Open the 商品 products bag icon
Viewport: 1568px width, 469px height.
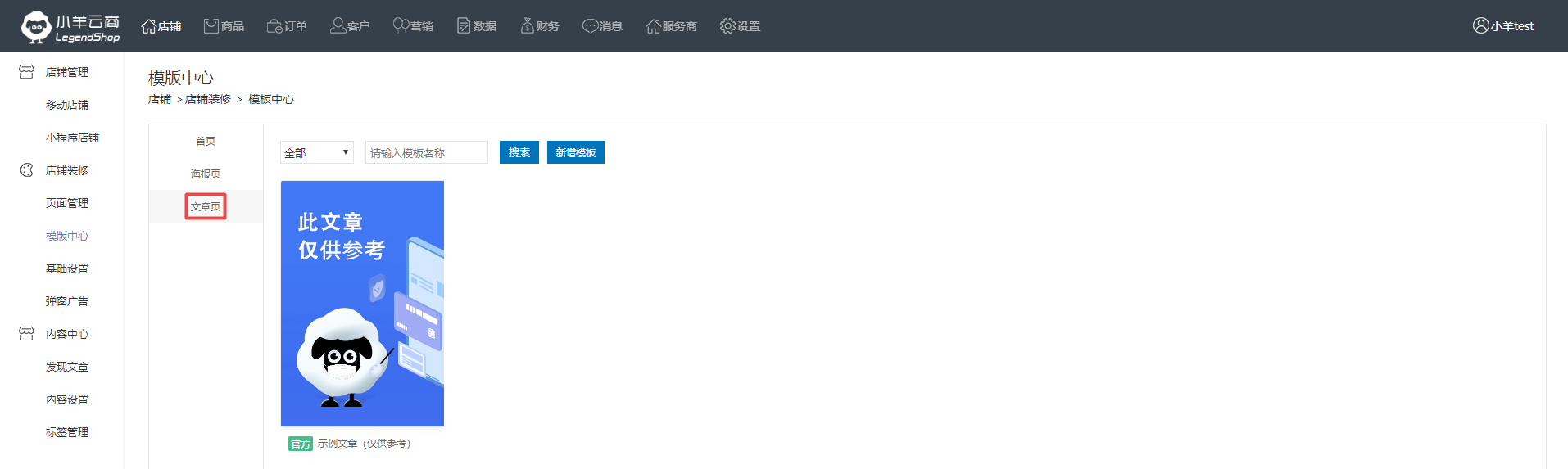pos(211,26)
